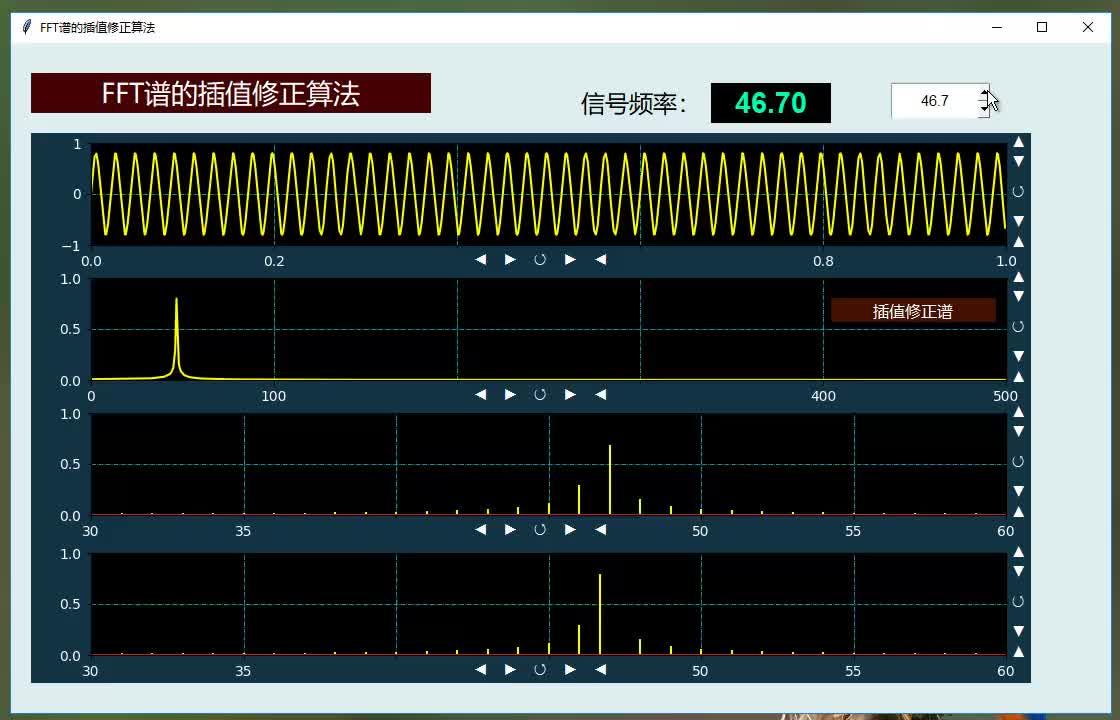
Task: Click right pan arrow below the spectrum plot
Action: click(510, 395)
